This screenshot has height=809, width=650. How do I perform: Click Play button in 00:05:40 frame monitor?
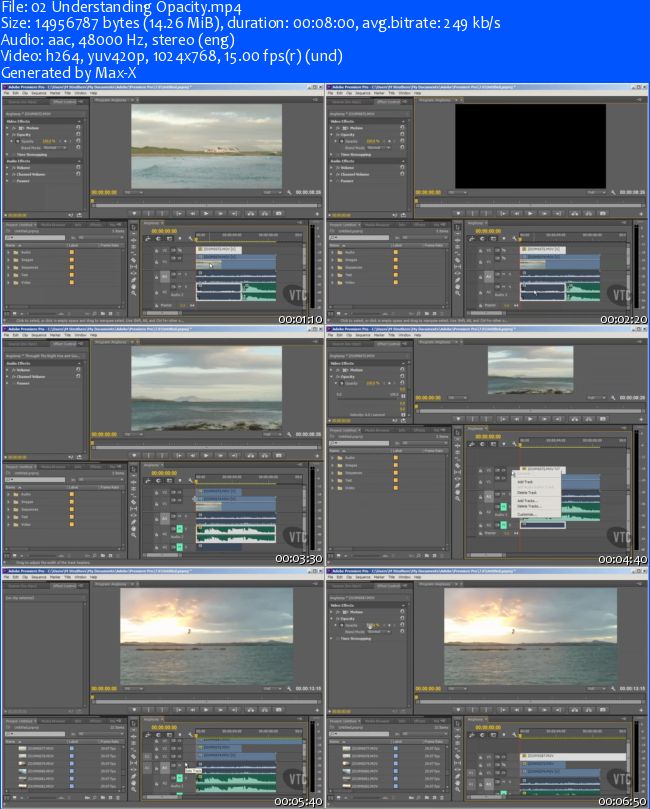click(206, 709)
